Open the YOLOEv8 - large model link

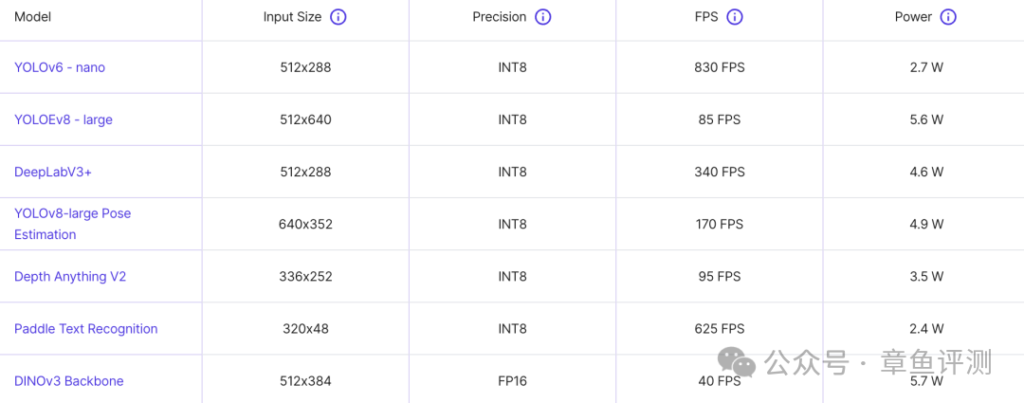click(x=63, y=120)
